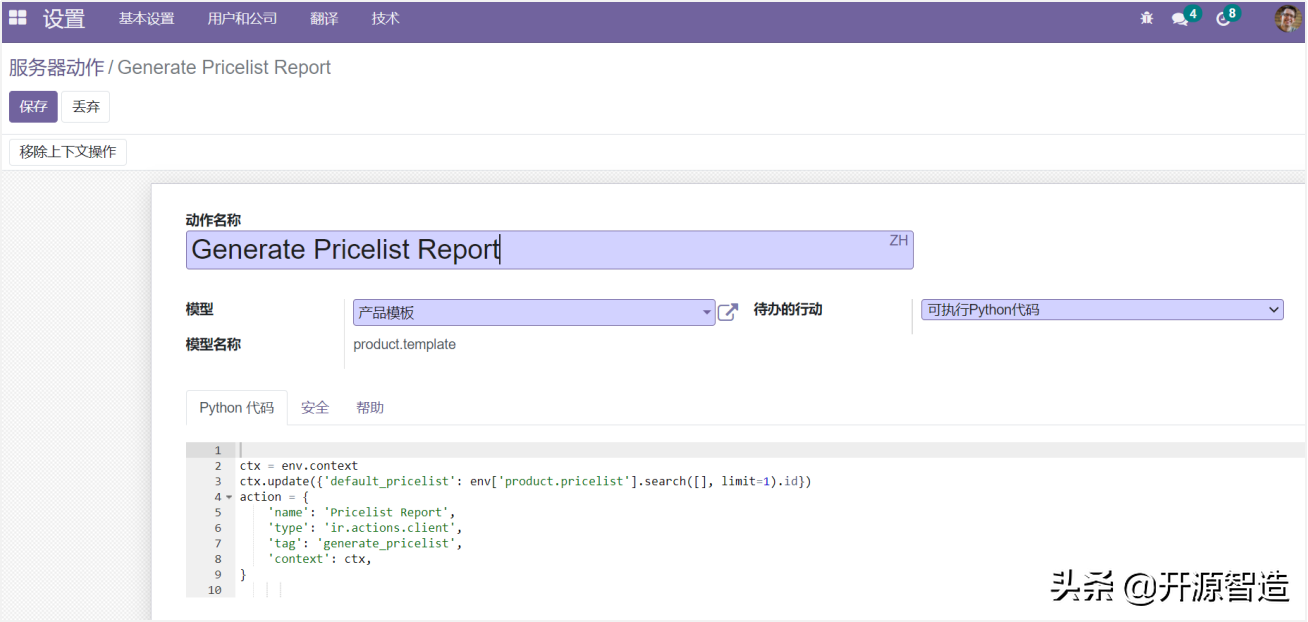Click the debug bug icon
1308x622 pixels.
pyautogui.click(x=1146, y=19)
